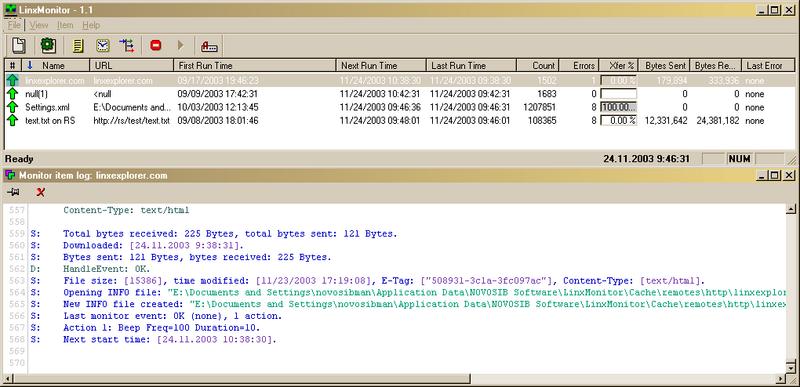Open settings with the green gear icon
Image resolution: width=800 pixels, height=387 pixels.
pos(48,46)
